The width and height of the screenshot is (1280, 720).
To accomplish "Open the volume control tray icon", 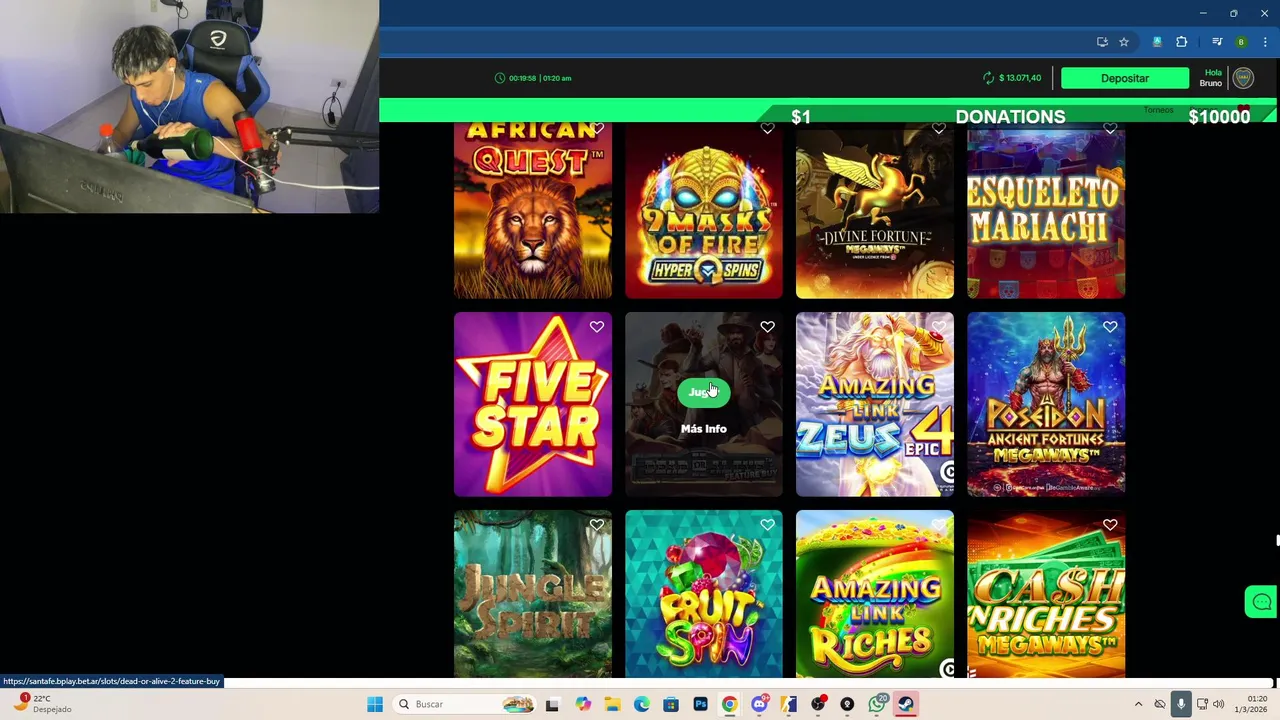I will (1219, 704).
